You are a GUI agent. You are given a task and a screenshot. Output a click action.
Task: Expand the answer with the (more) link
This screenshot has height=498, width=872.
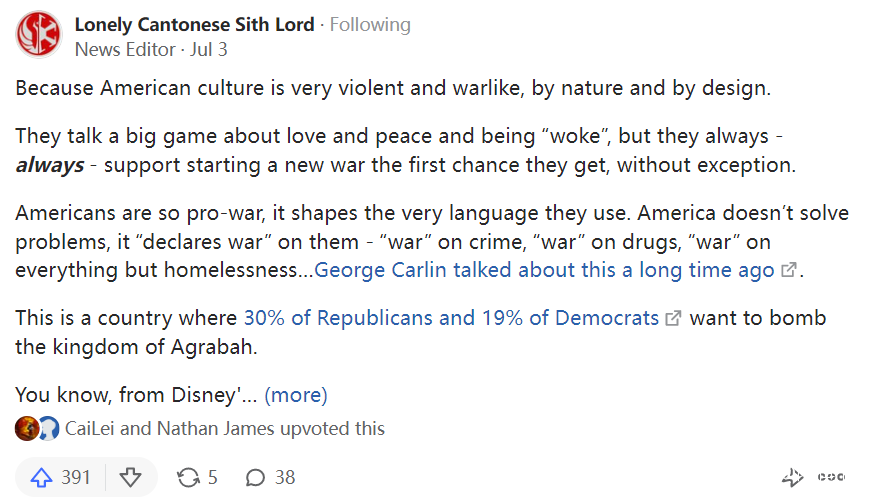[x=295, y=394]
